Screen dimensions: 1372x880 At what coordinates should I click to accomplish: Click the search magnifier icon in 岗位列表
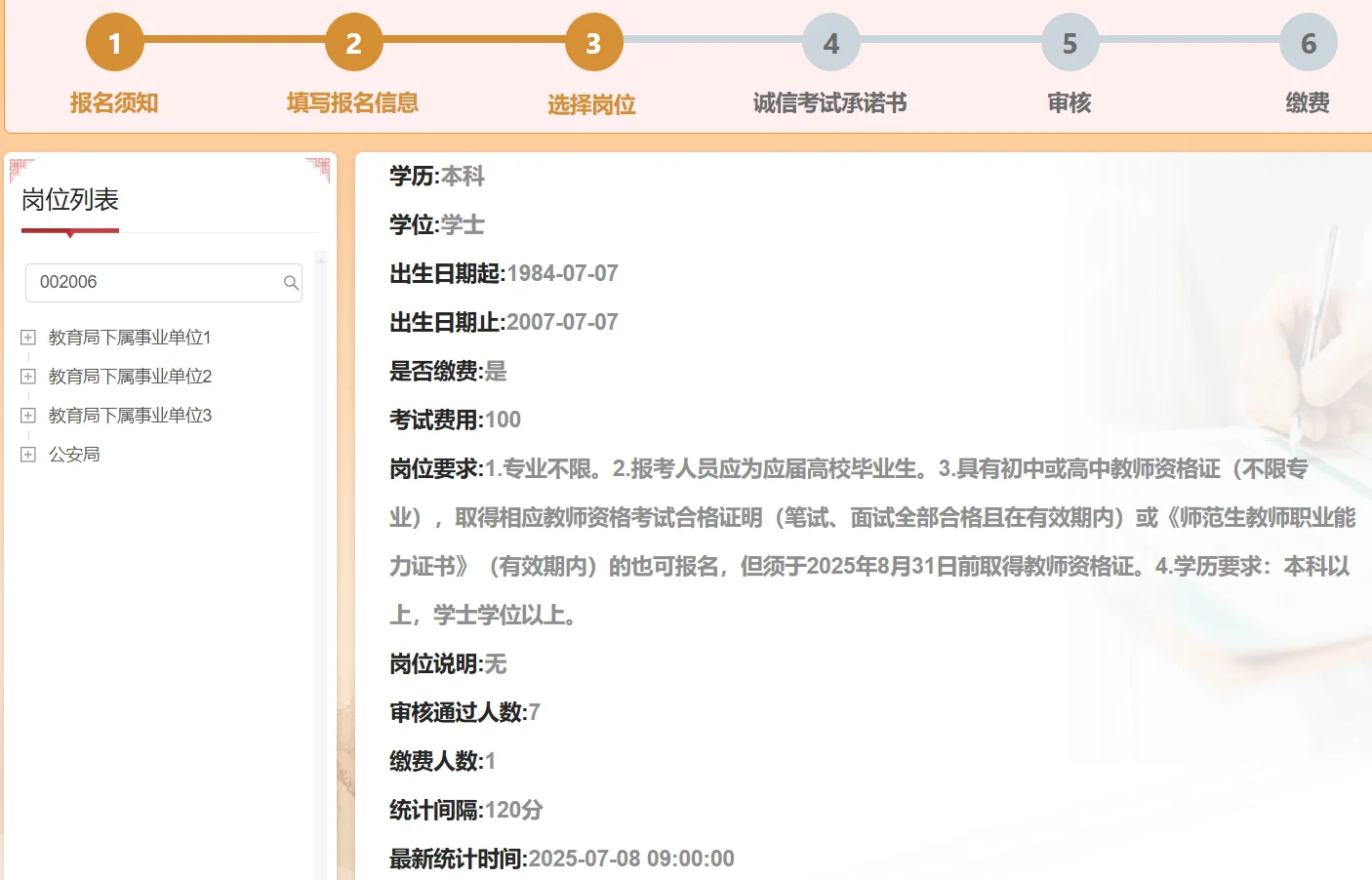click(x=291, y=283)
